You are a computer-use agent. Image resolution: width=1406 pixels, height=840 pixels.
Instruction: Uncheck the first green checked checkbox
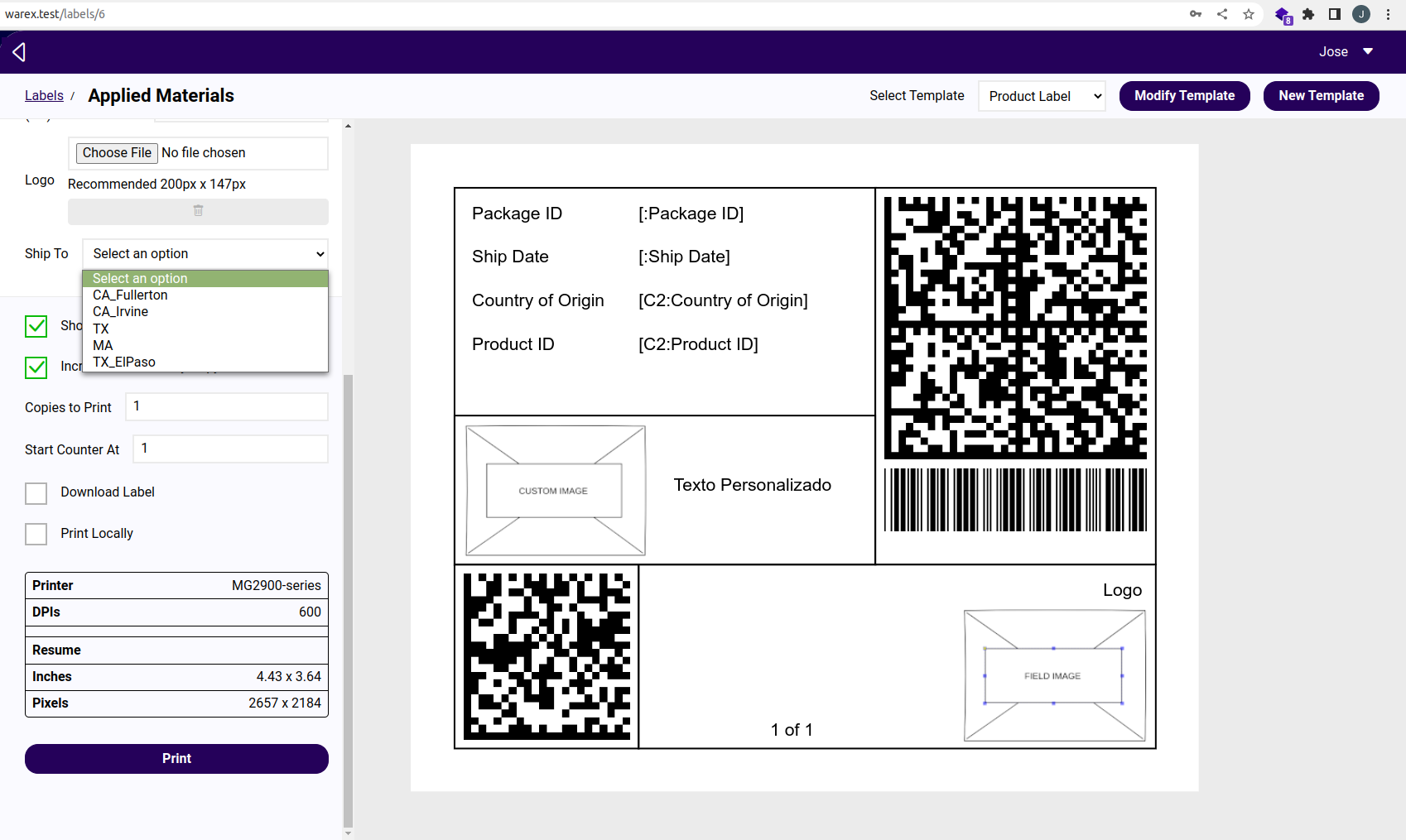(36, 326)
